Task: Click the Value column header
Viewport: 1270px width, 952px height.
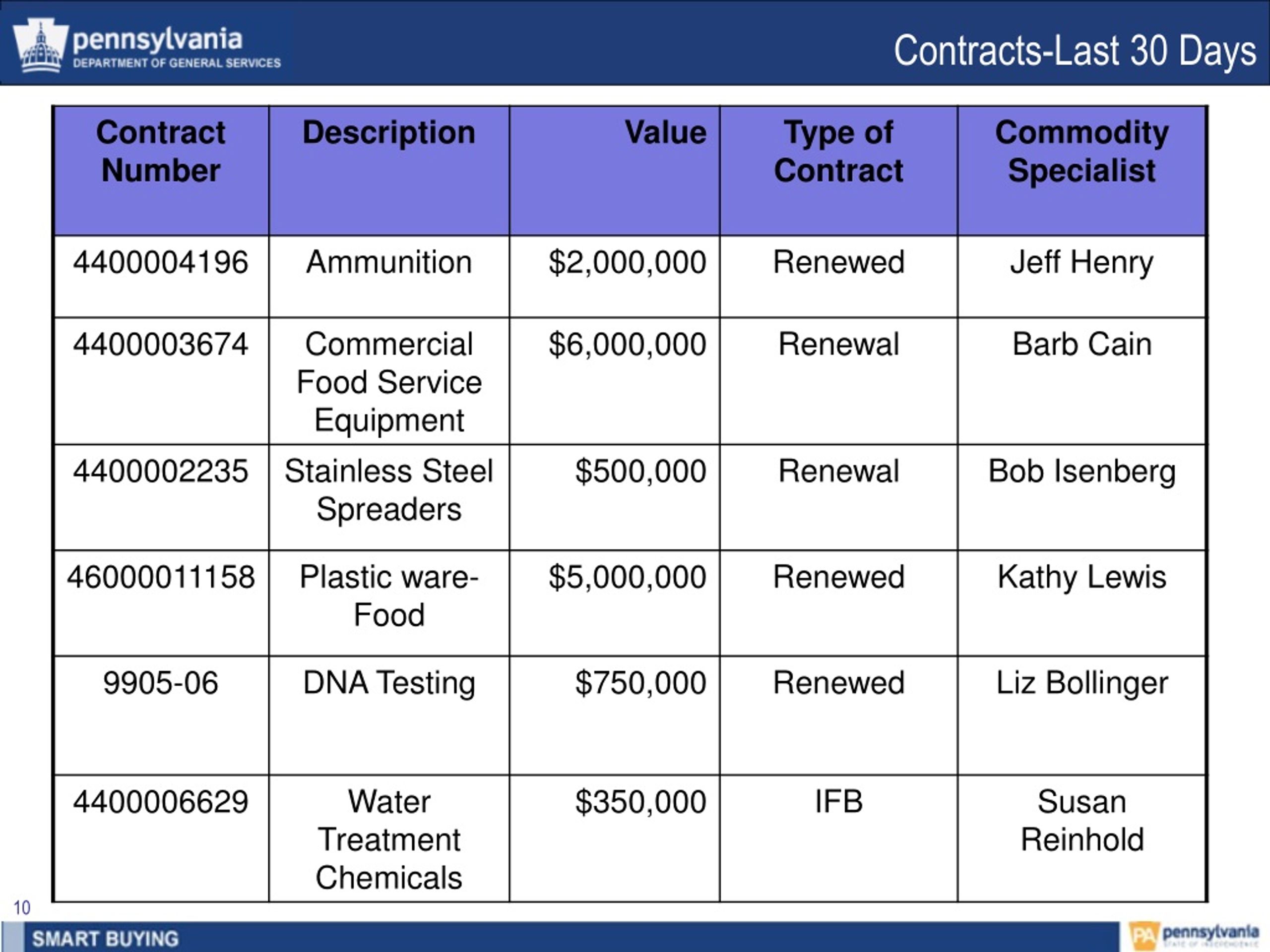Action: click(614, 171)
